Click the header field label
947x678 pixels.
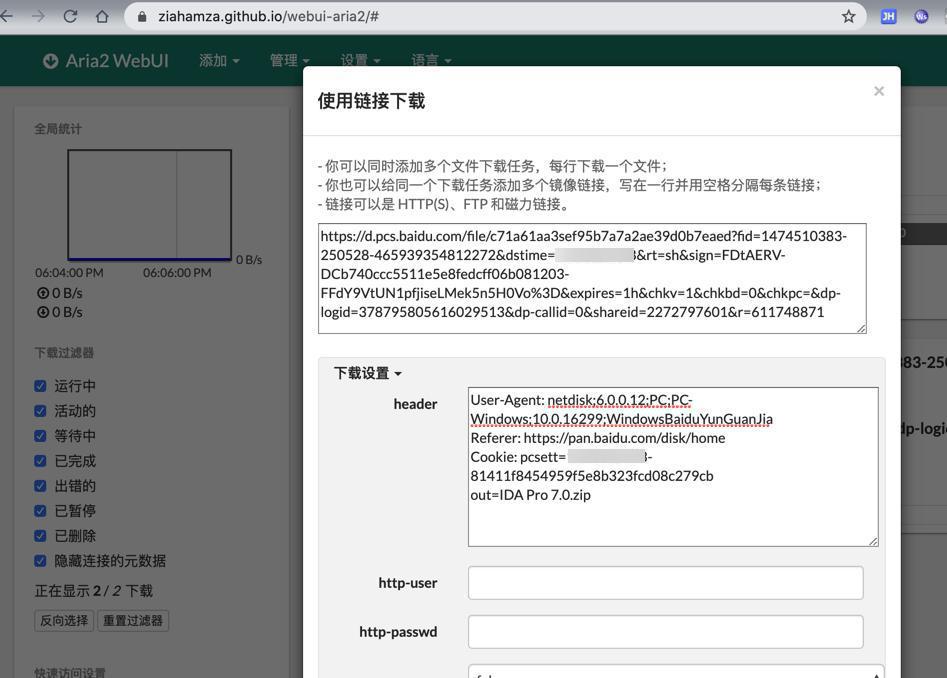[x=416, y=404]
